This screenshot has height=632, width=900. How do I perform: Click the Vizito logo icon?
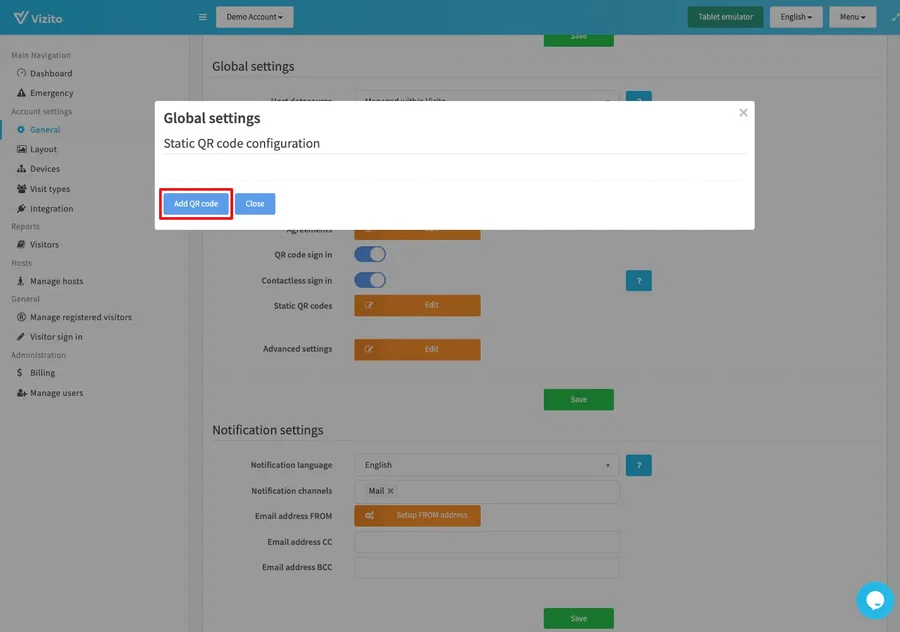pos(20,17)
